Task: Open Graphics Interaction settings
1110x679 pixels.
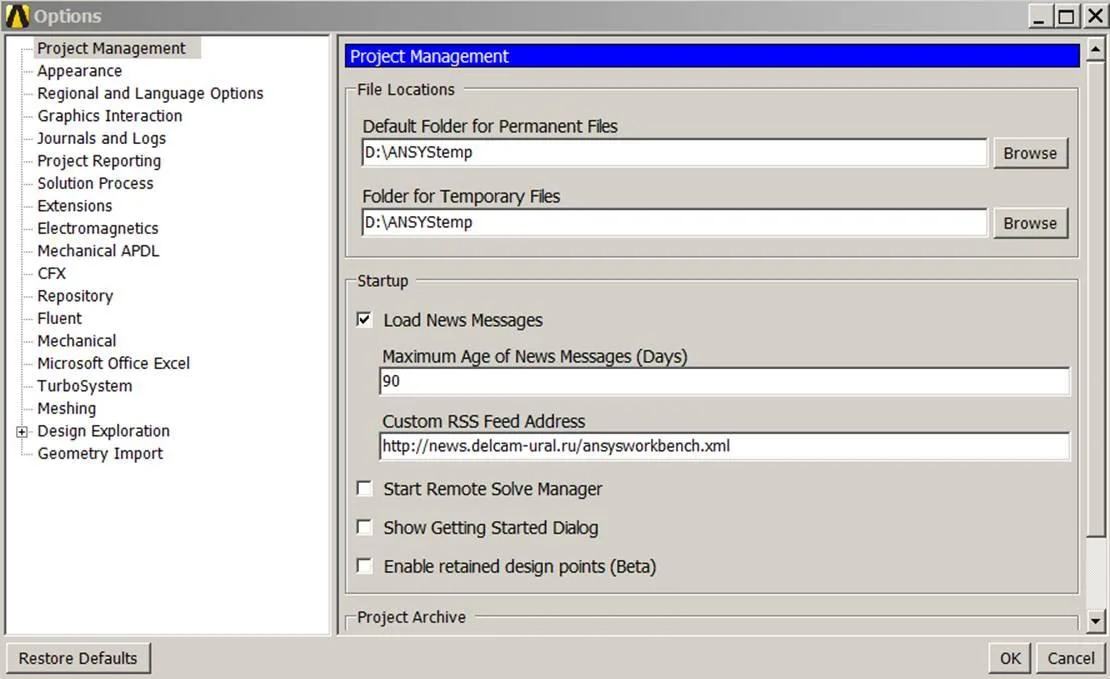Action: [x=110, y=115]
